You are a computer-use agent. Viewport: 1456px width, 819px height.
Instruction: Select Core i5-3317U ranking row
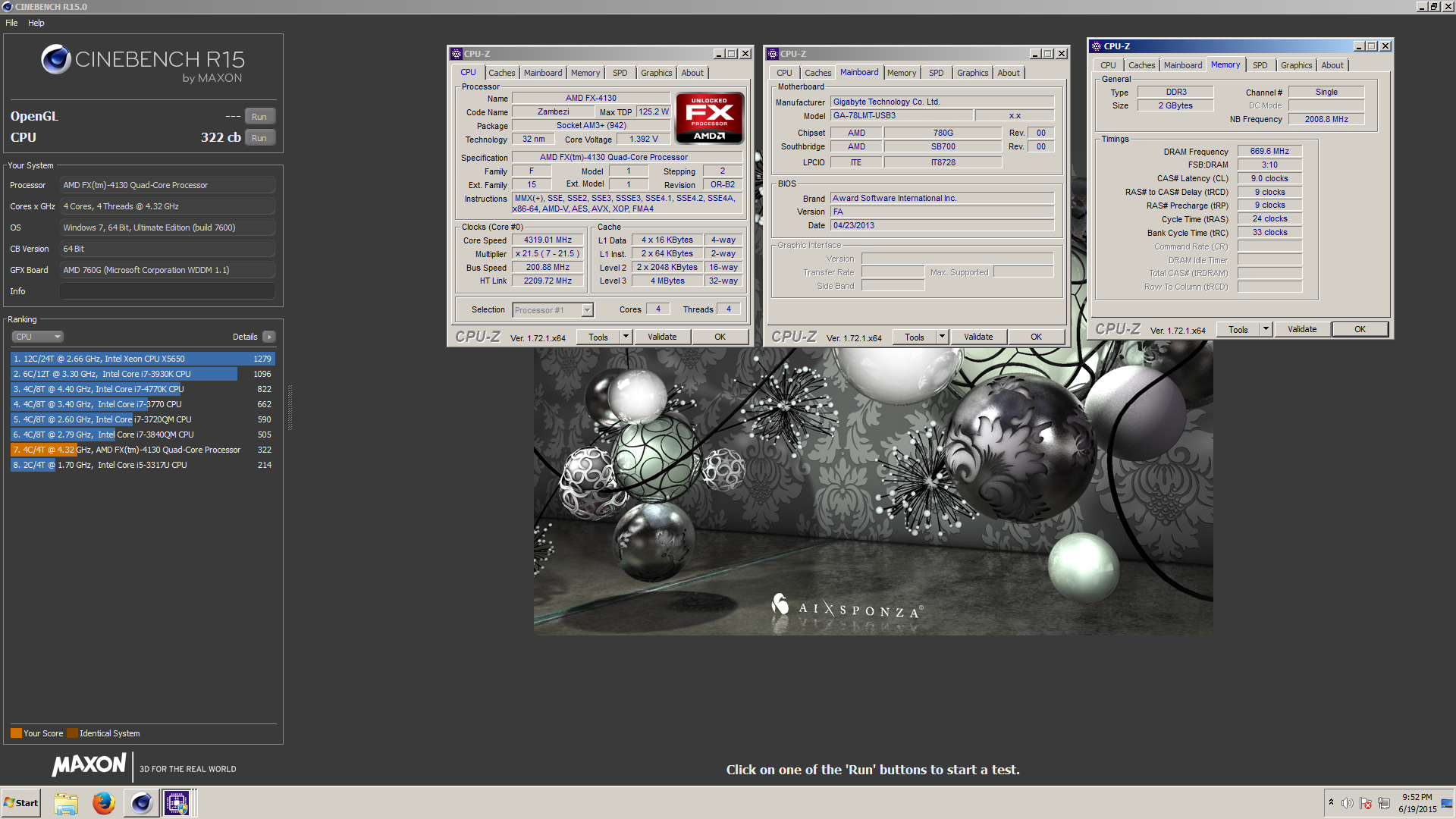pyautogui.click(x=143, y=465)
